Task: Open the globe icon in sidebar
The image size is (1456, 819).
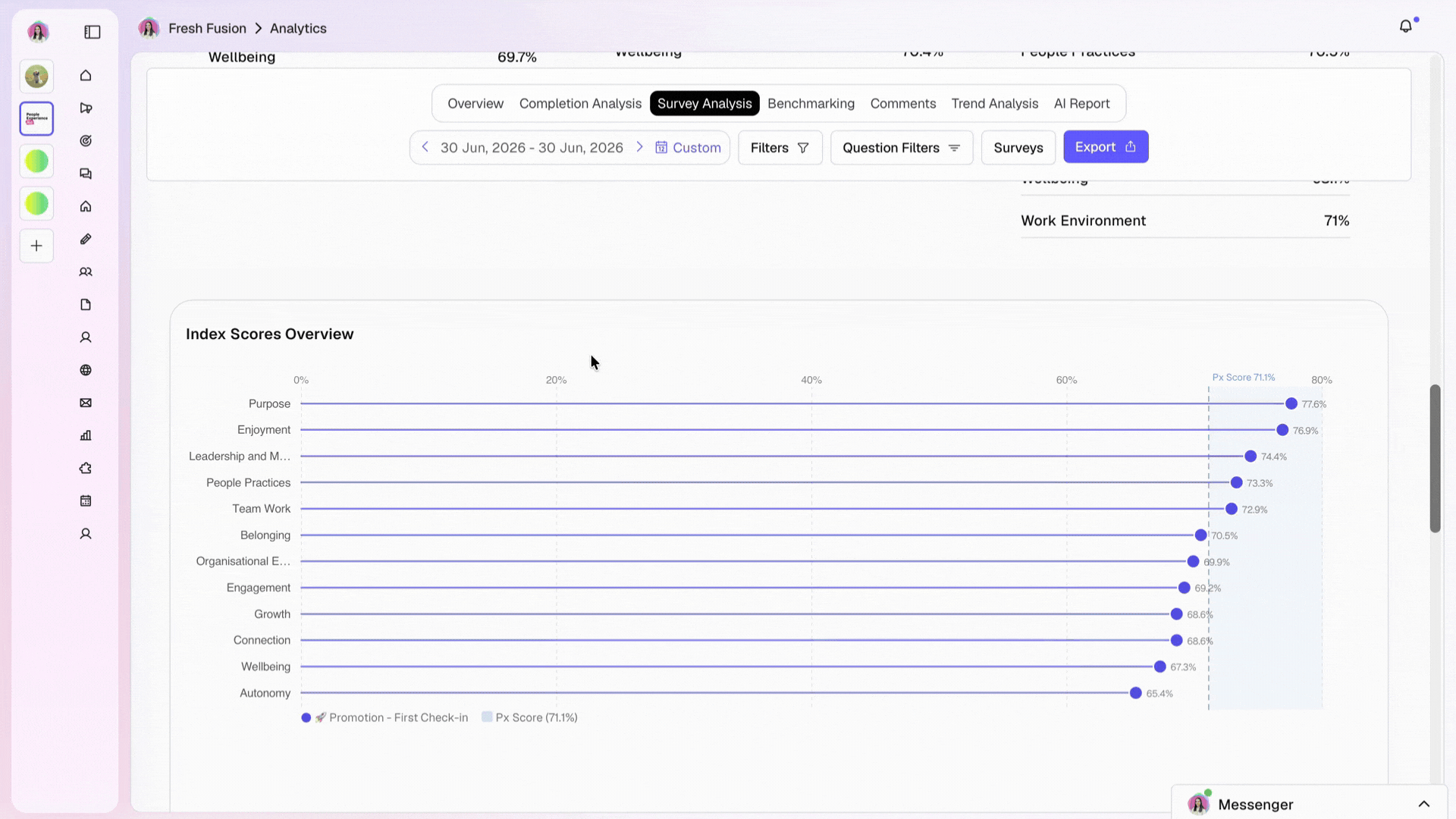Action: click(x=86, y=370)
